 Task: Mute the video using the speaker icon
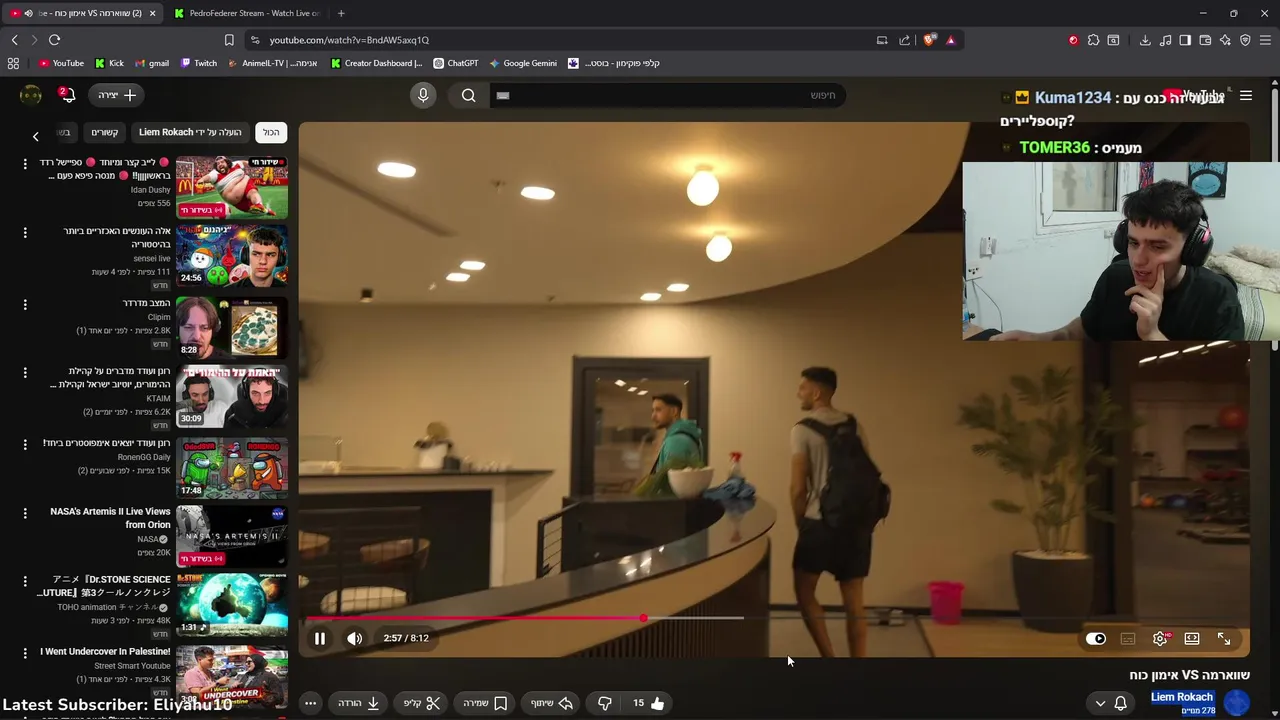355,638
